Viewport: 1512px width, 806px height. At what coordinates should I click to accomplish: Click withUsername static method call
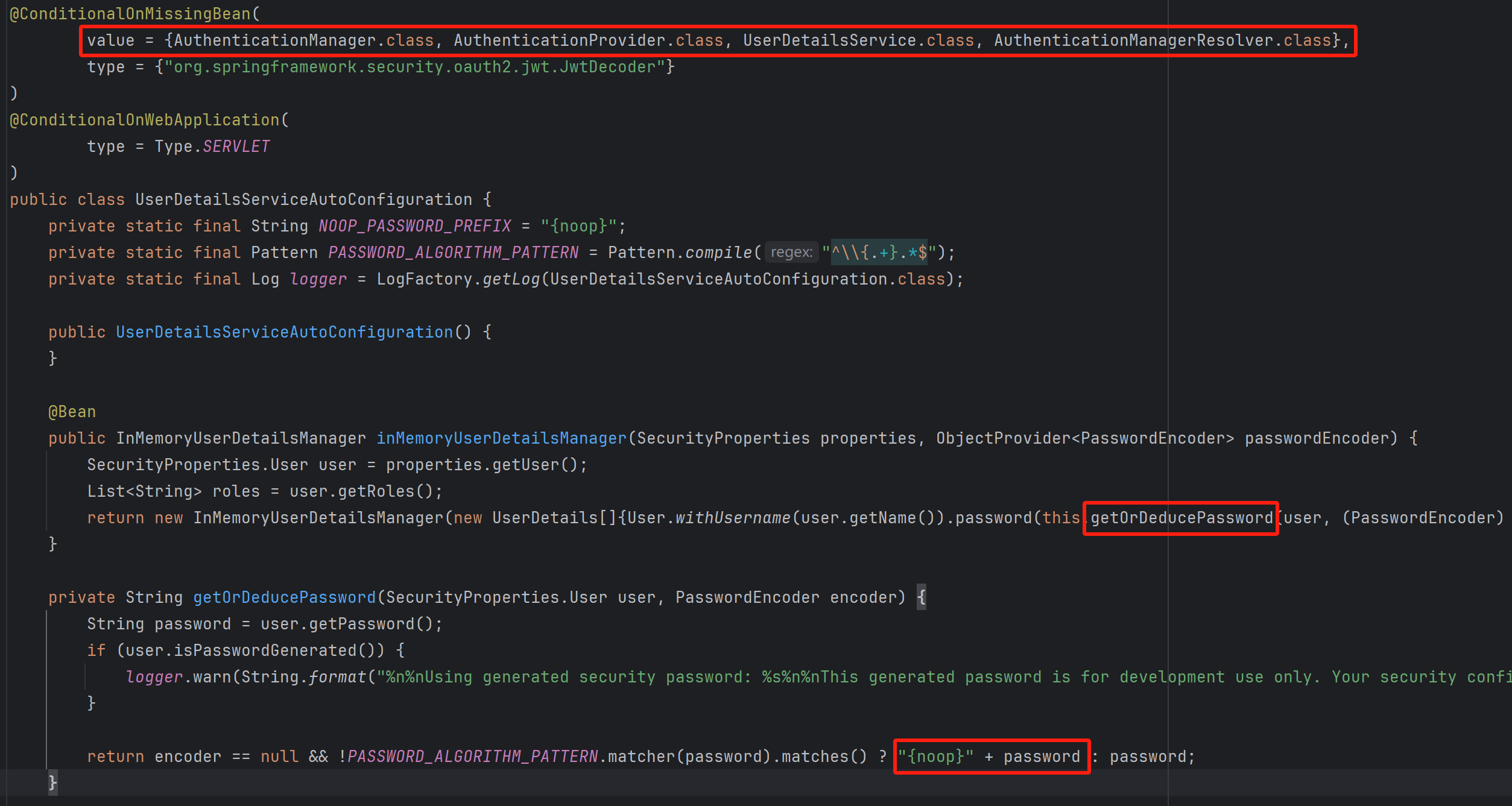pyautogui.click(x=733, y=518)
